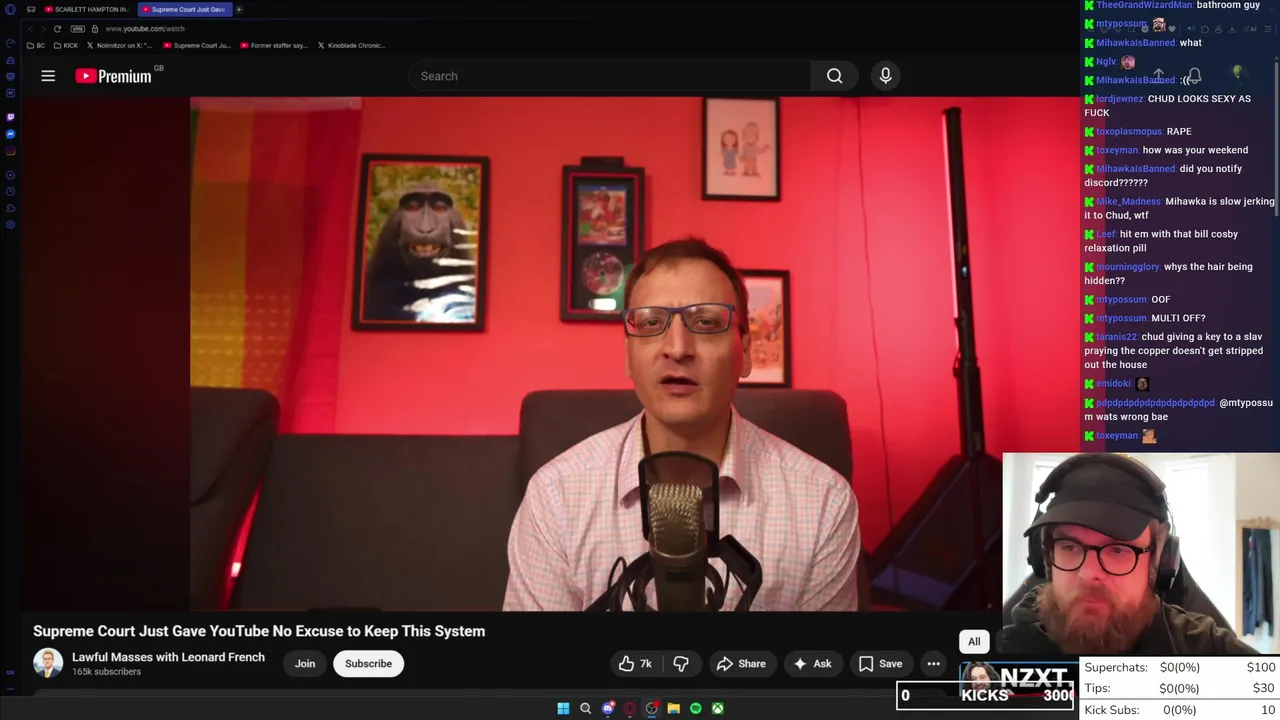Viewport: 1280px width, 720px height.
Task: Select the All filter chip
Action: [x=974, y=642]
